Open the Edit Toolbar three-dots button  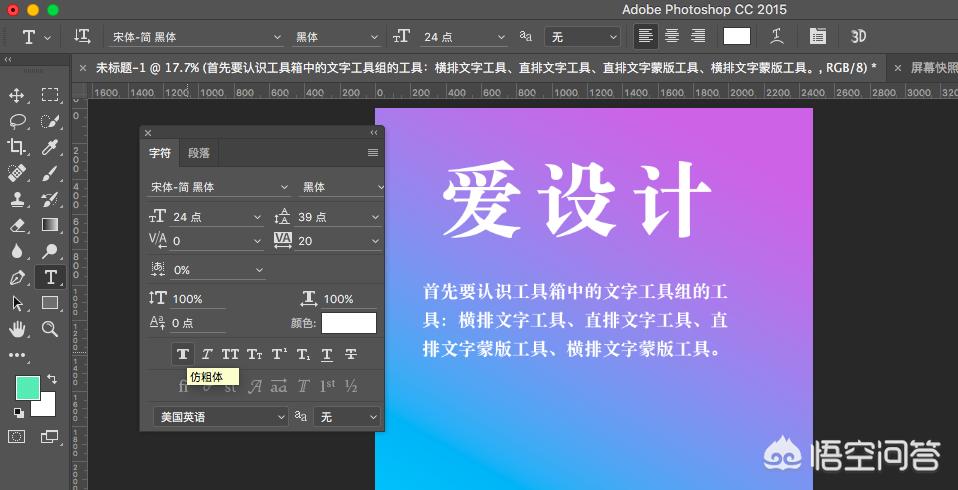click(16, 355)
